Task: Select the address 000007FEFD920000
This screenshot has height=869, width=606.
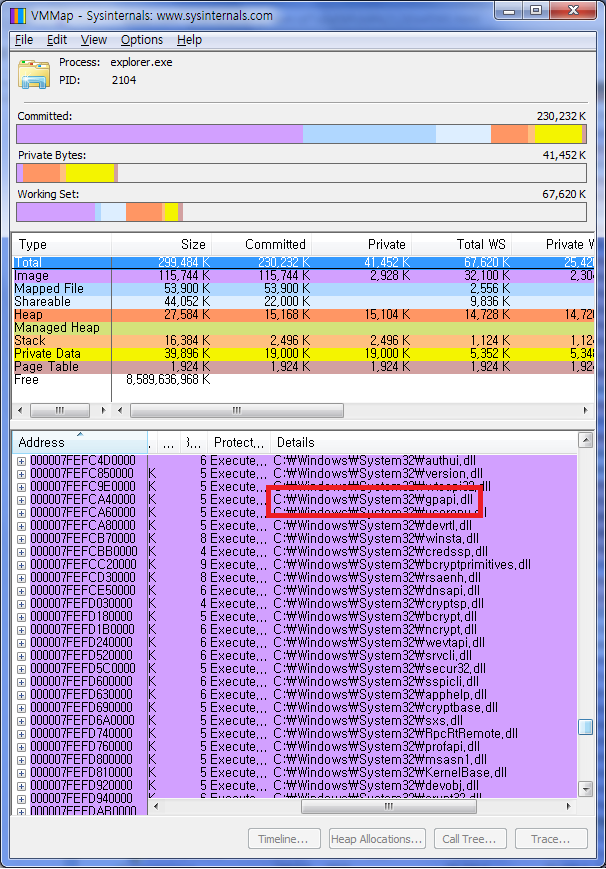Action: click(81, 786)
